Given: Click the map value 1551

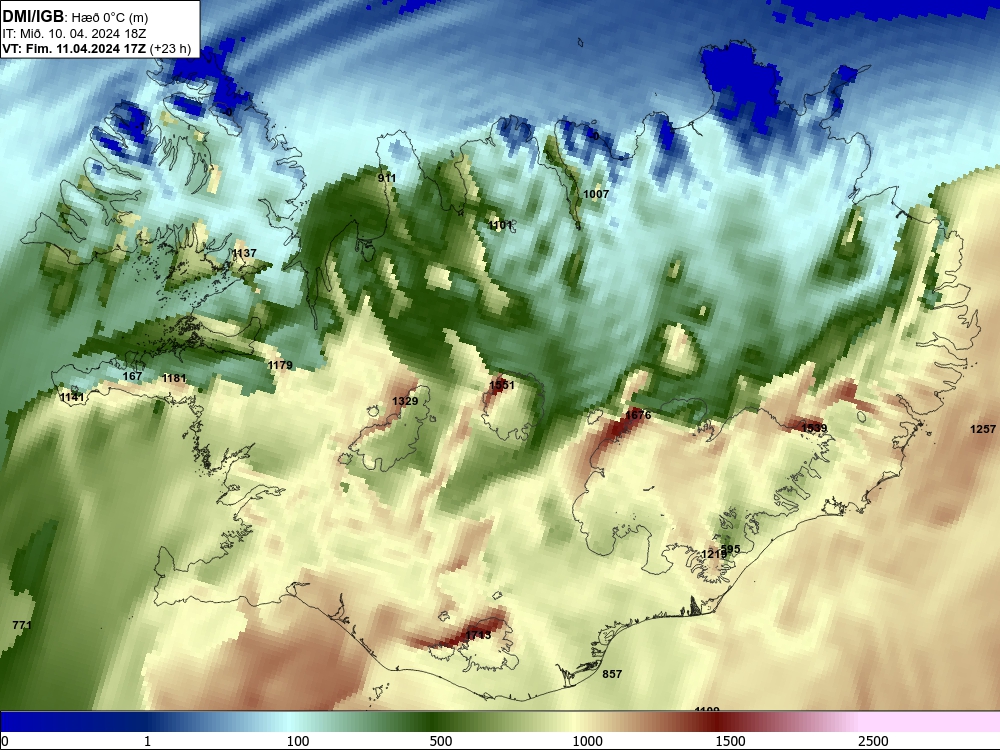Looking at the screenshot, I should point(502,385).
